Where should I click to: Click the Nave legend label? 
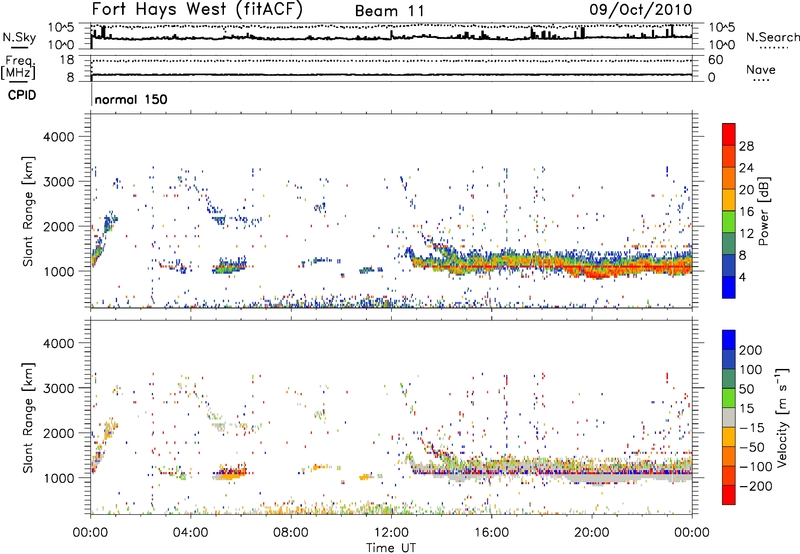click(x=761, y=70)
